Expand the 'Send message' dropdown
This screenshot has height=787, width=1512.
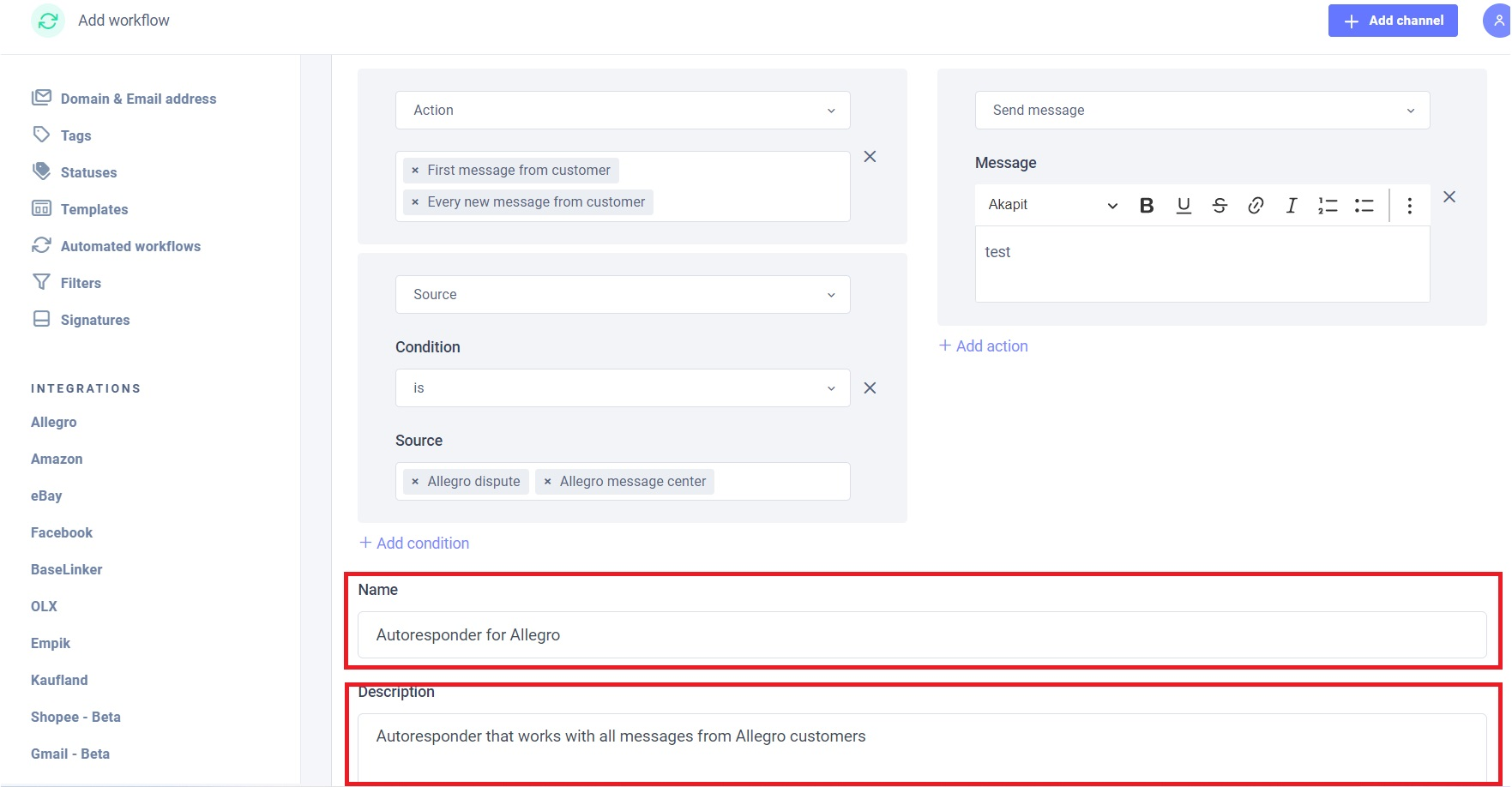click(x=1202, y=111)
